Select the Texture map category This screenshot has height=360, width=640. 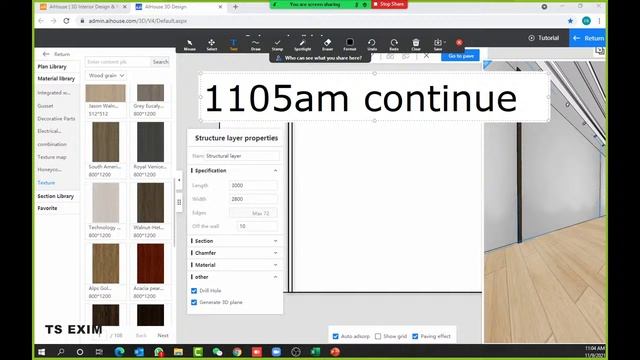(x=52, y=157)
